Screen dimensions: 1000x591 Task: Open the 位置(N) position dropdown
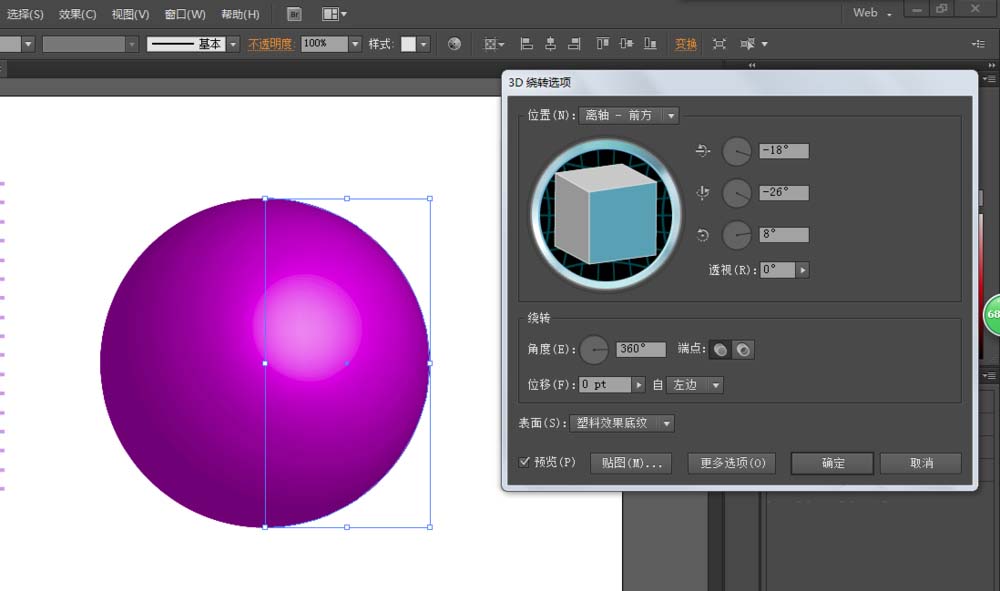668,115
